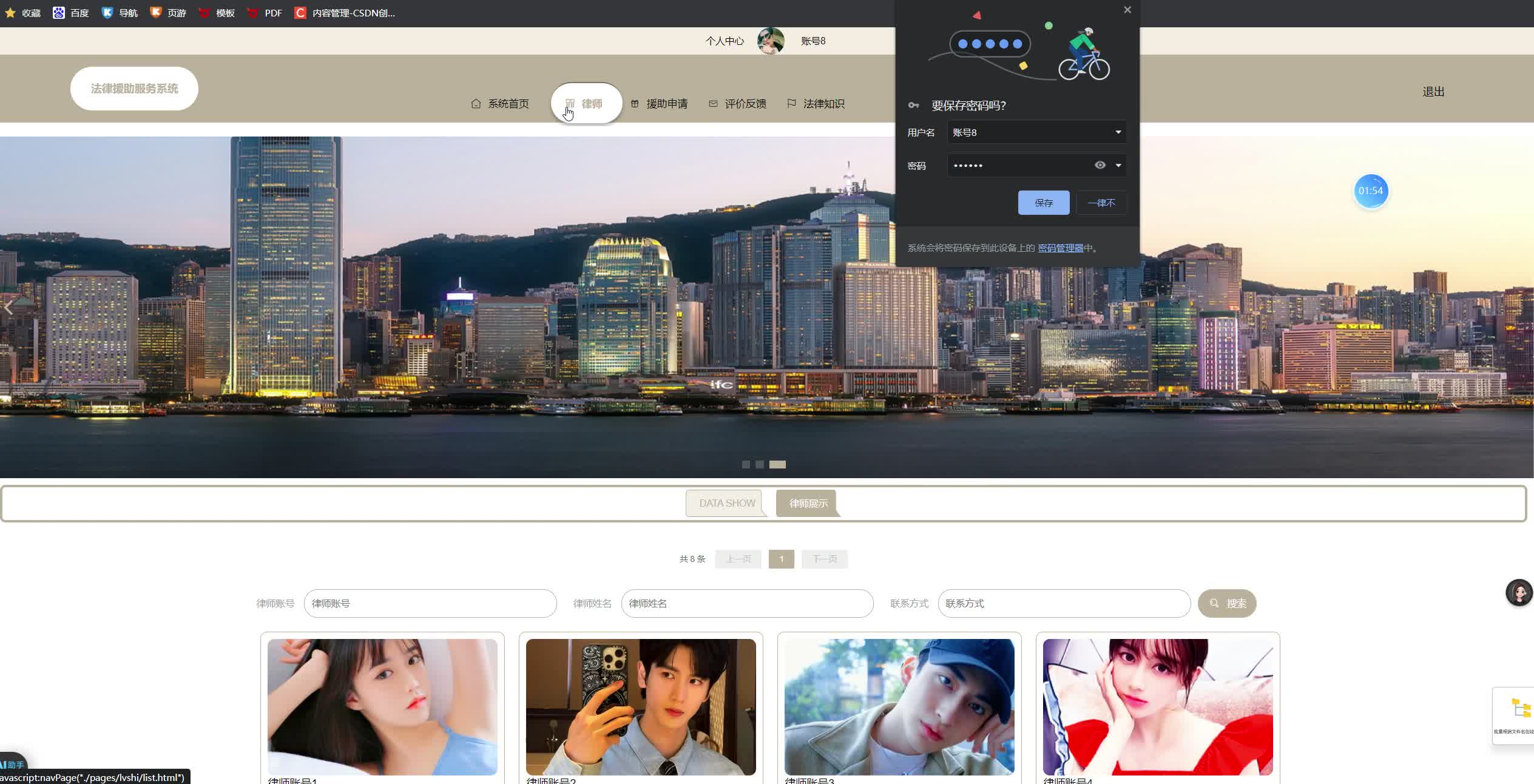Click 保存 to save the password
Viewport: 1534px width, 784px height.
(1043, 203)
